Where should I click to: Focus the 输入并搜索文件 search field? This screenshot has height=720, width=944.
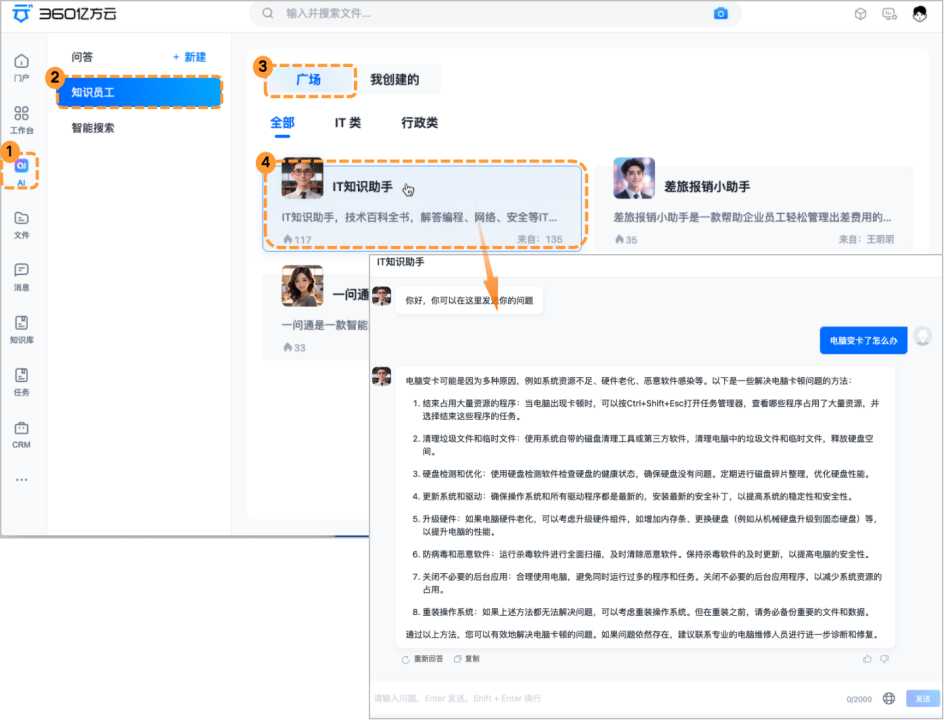pyautogui.click(x=495, y=13)
